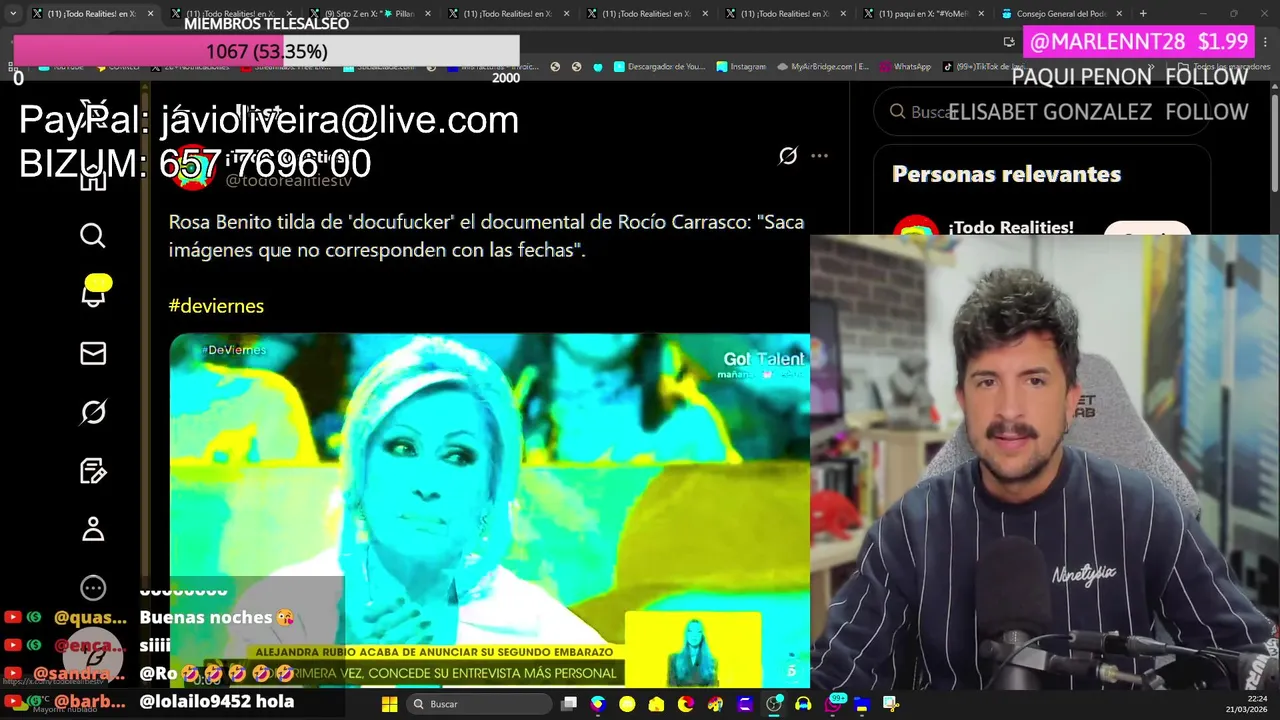Click the media control icon in browser toolbar
1280x720 pixels.
1009,42
